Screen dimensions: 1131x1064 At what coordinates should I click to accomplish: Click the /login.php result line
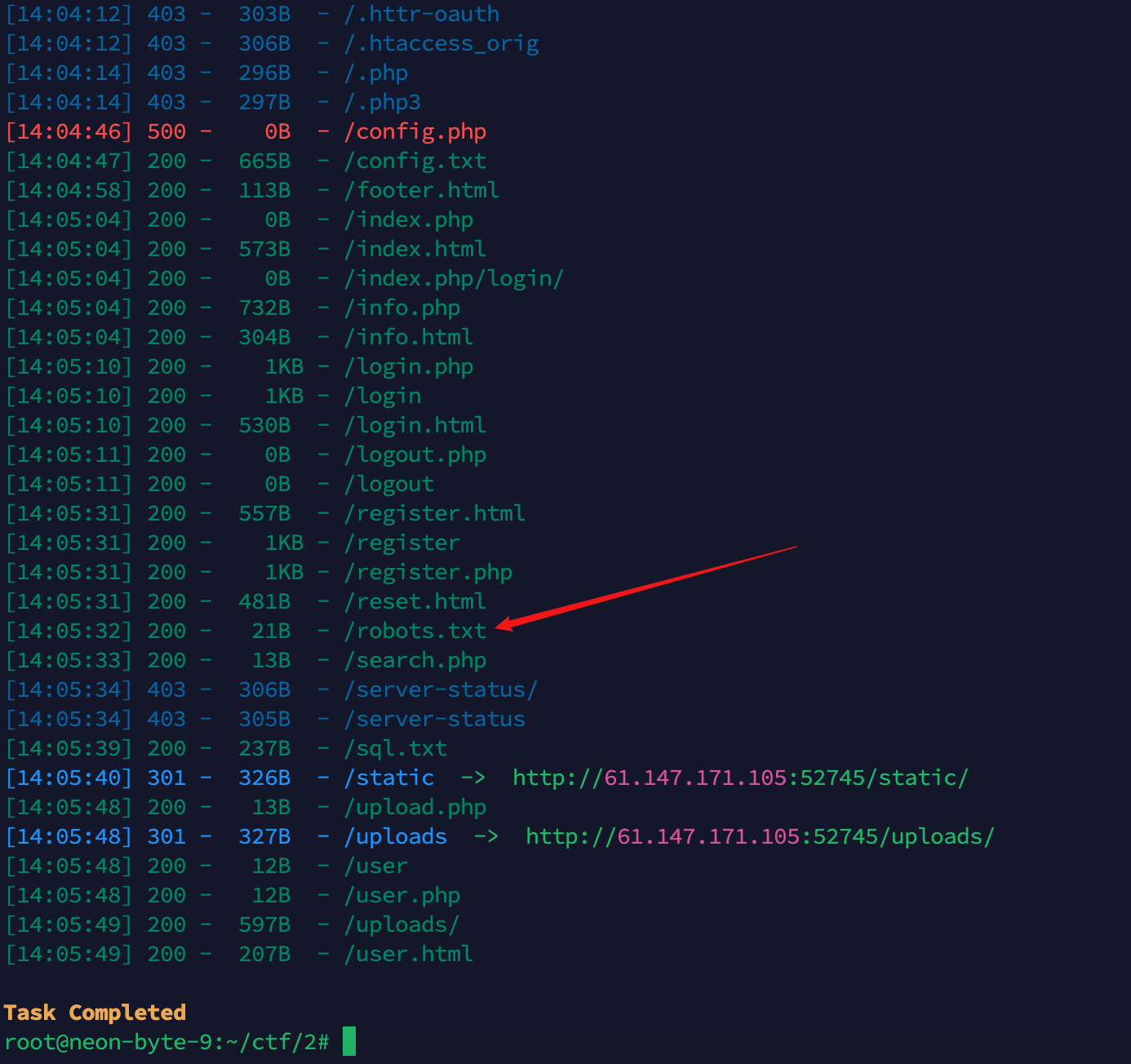click(409, 366)
